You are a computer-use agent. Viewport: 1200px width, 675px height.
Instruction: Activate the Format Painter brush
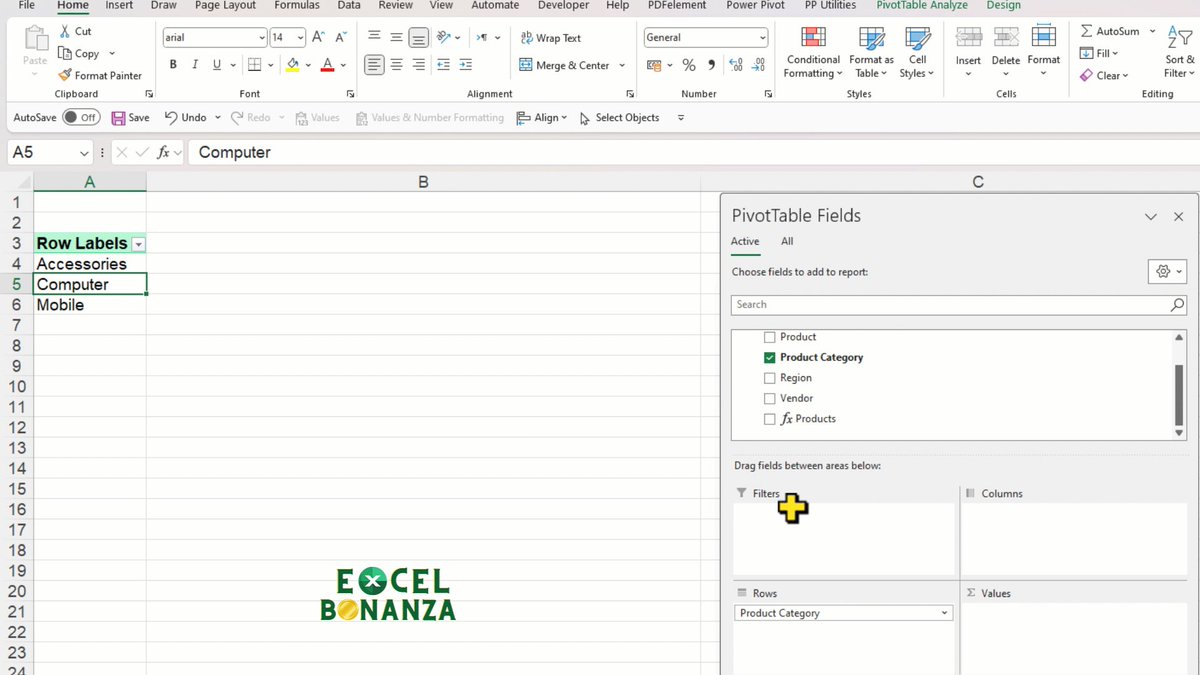pos(65,75)
